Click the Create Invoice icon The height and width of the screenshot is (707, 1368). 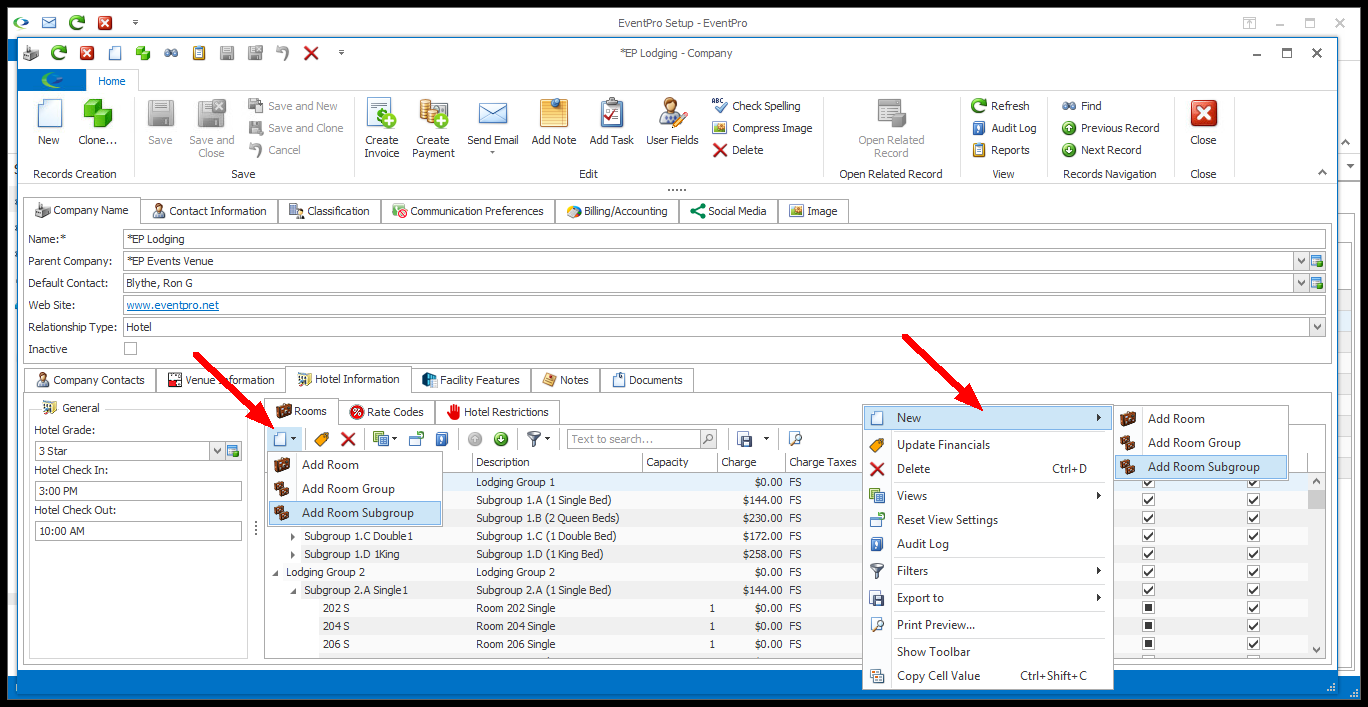coord(381,112)
